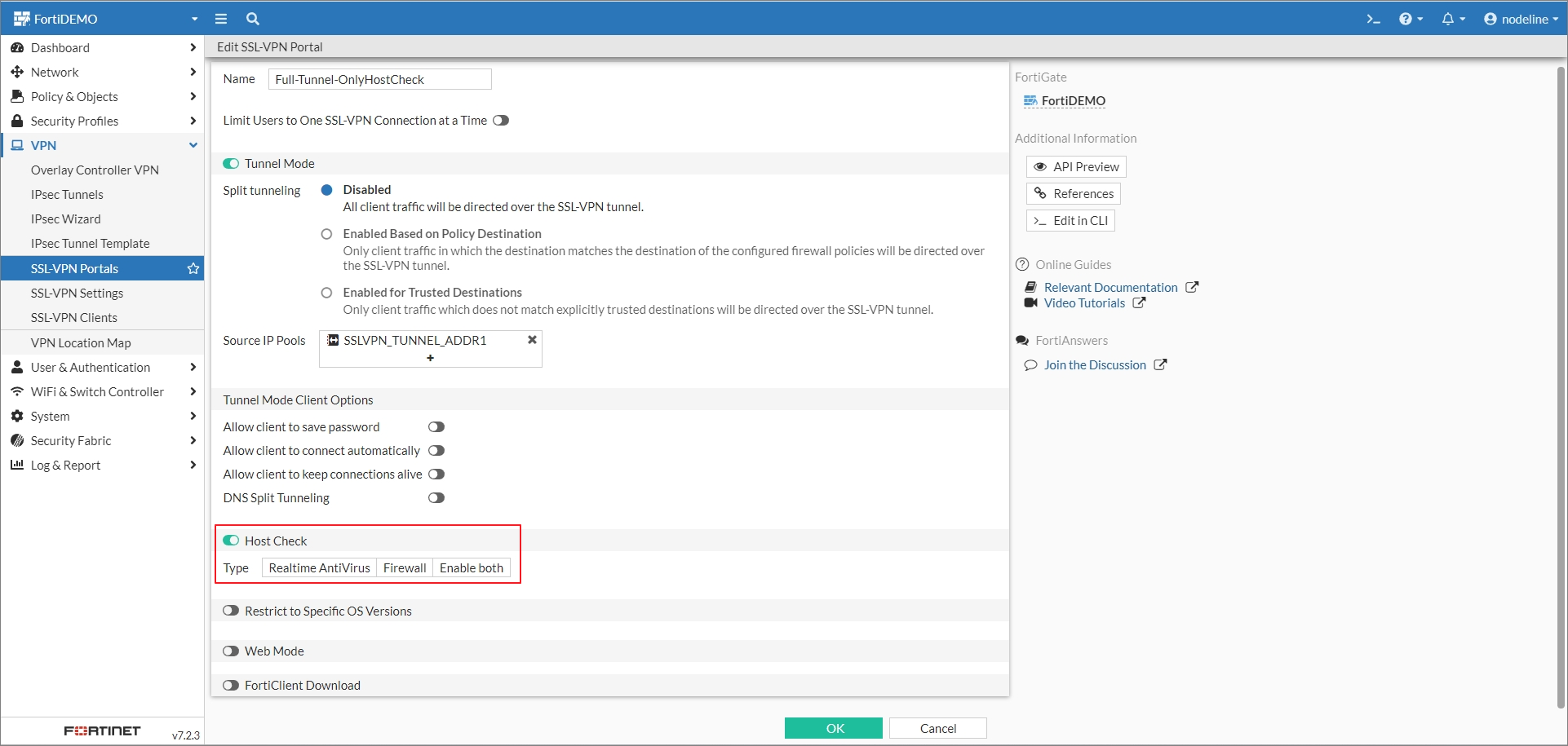Select Realtime AntiVirus host check type
Image resolution: width=1568 pixels, height=746 pixels.
tap(319, 567)
